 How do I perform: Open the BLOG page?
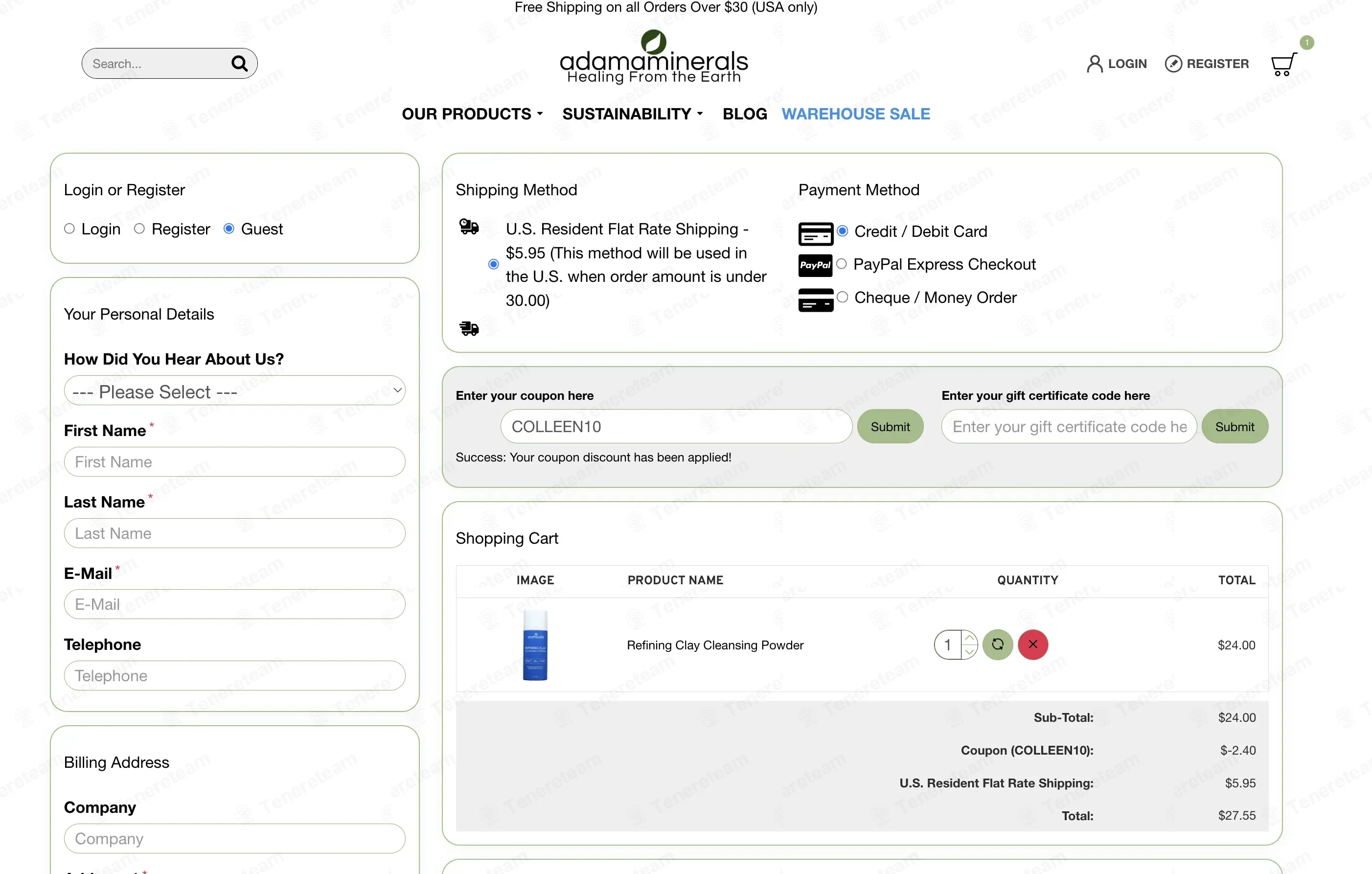click(745, 114)
